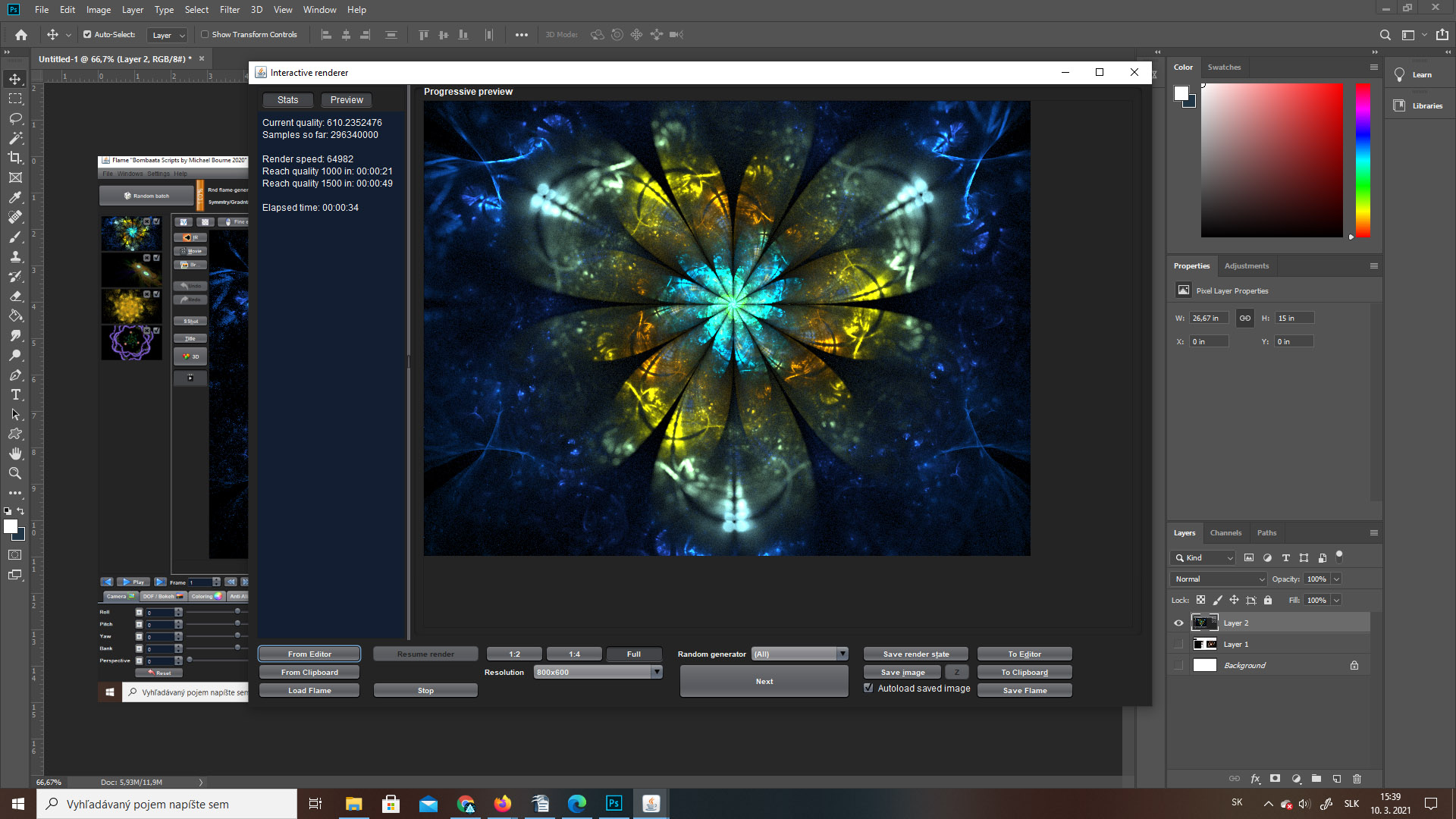Click the From Editor button
This screenshot has height=819, width=1456.
click(309, 654)
